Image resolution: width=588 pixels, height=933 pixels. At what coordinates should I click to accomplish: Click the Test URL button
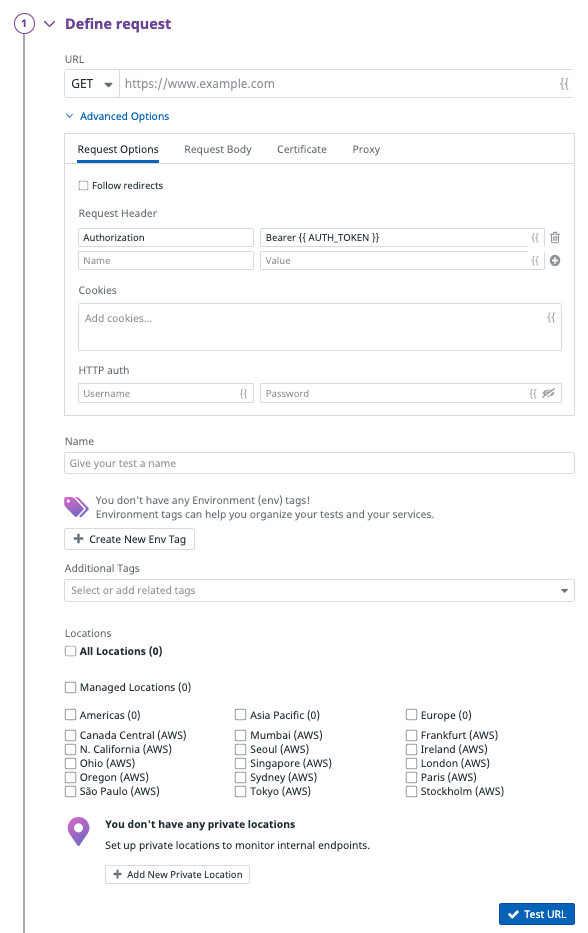pyautogui.click(x=537, y=914)
